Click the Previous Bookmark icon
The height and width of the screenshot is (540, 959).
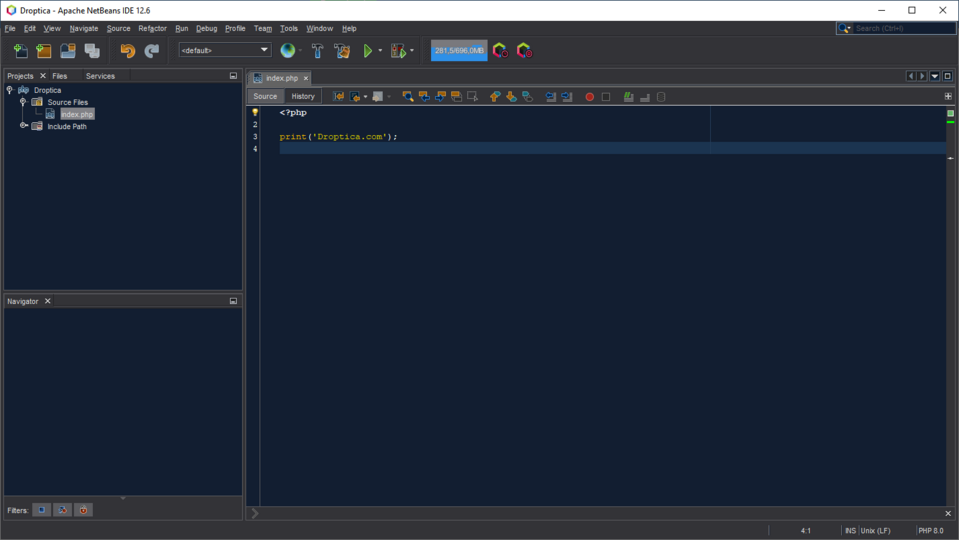coord(495,97)
